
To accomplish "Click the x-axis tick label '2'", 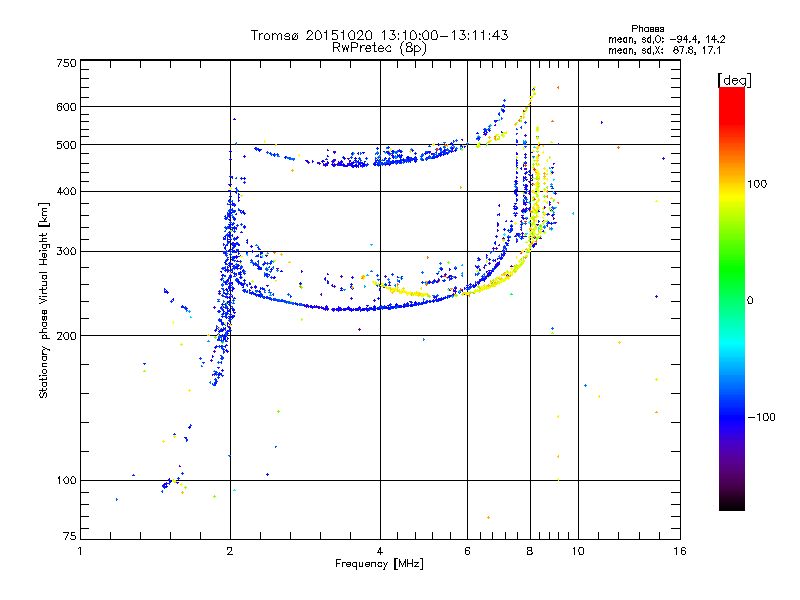I will pyautogui.click(x=230, y=551).
